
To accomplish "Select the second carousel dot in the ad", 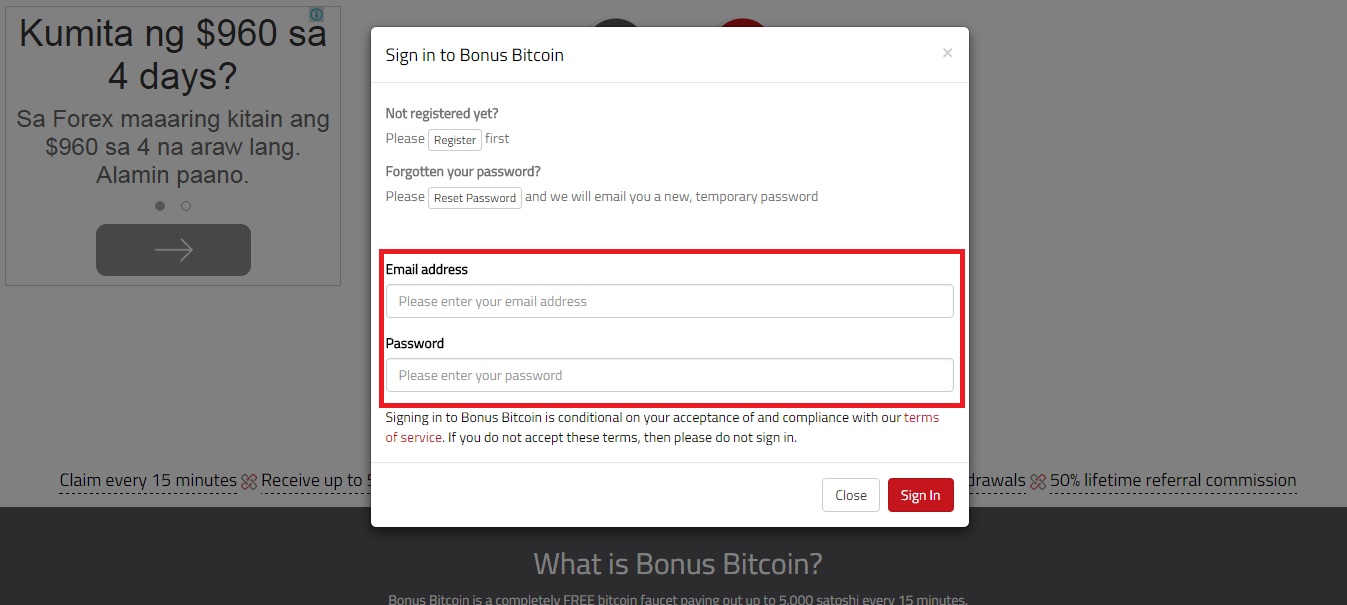I will (186, 206).
